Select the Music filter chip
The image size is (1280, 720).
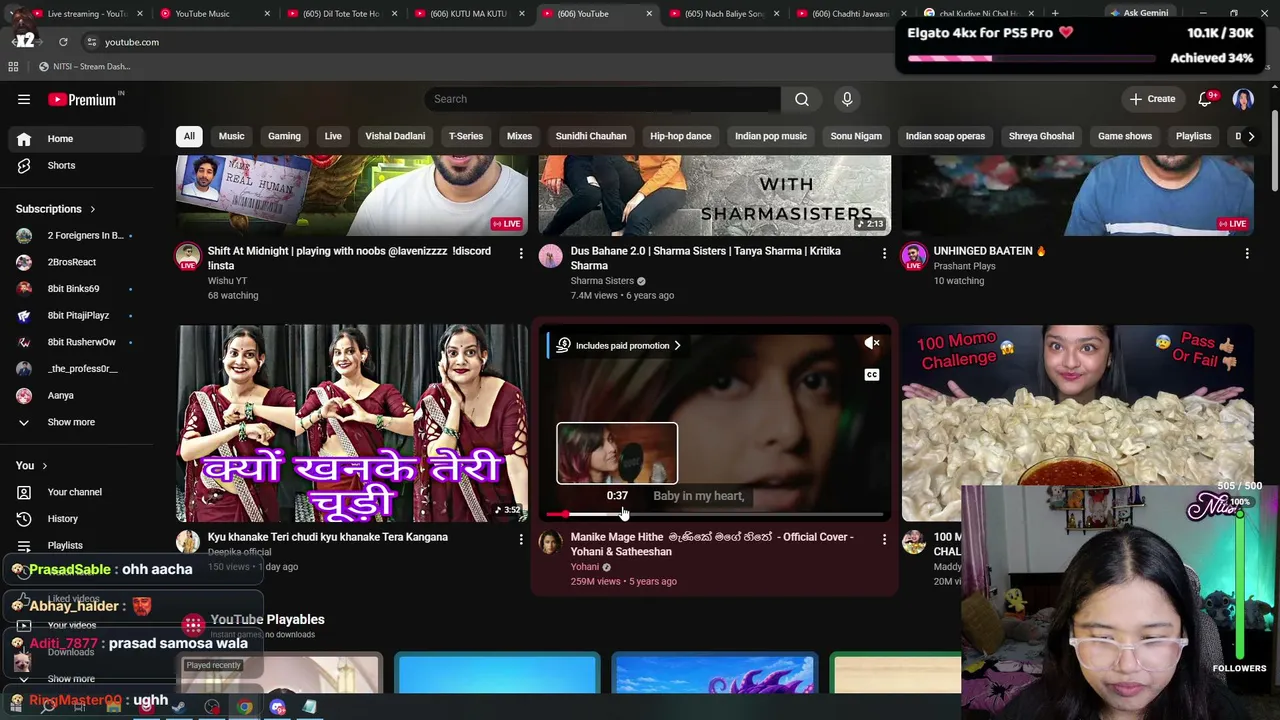pos(231,136)
